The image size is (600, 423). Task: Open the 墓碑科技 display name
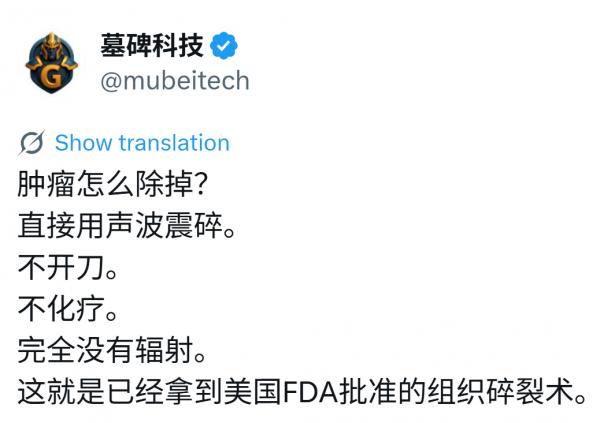tap(152, 46)
